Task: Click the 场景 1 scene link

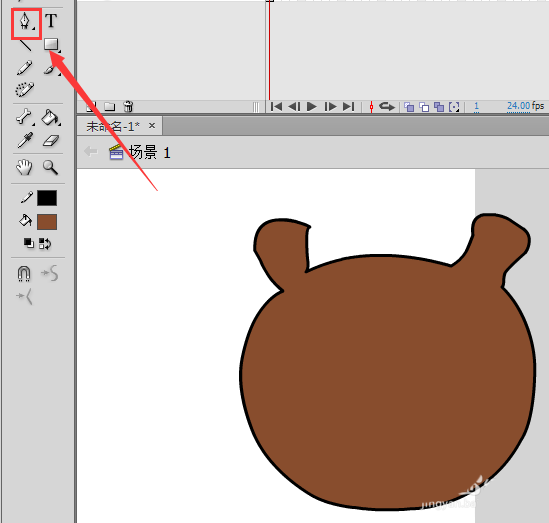Action: 150,153
